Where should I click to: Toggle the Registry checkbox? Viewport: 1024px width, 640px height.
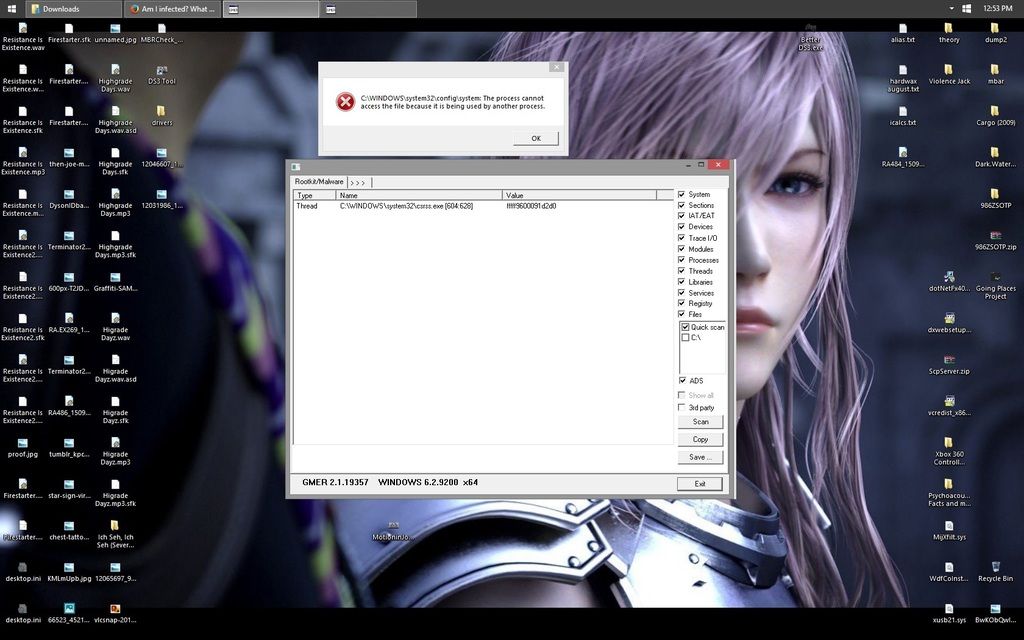point(682,303)
